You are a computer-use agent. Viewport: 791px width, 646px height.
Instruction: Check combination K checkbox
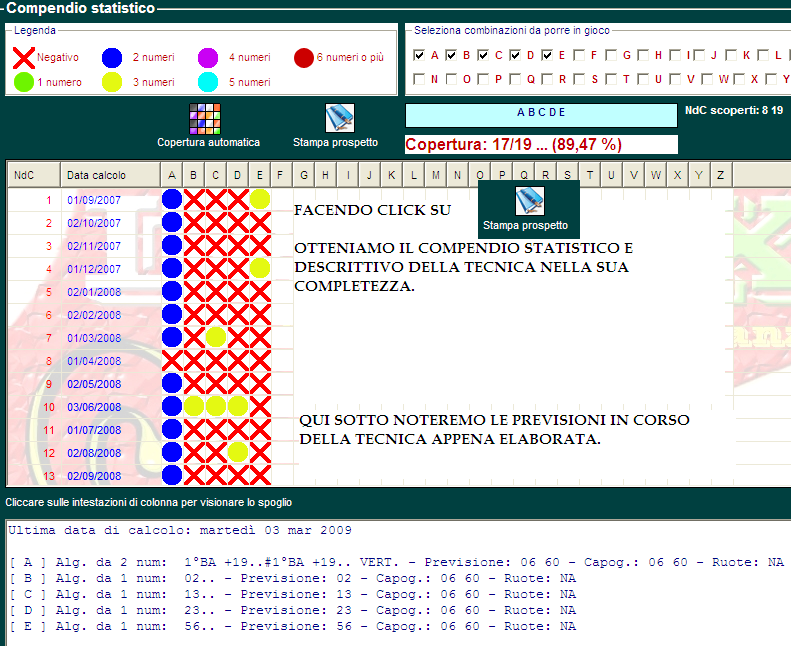point(731,55)
